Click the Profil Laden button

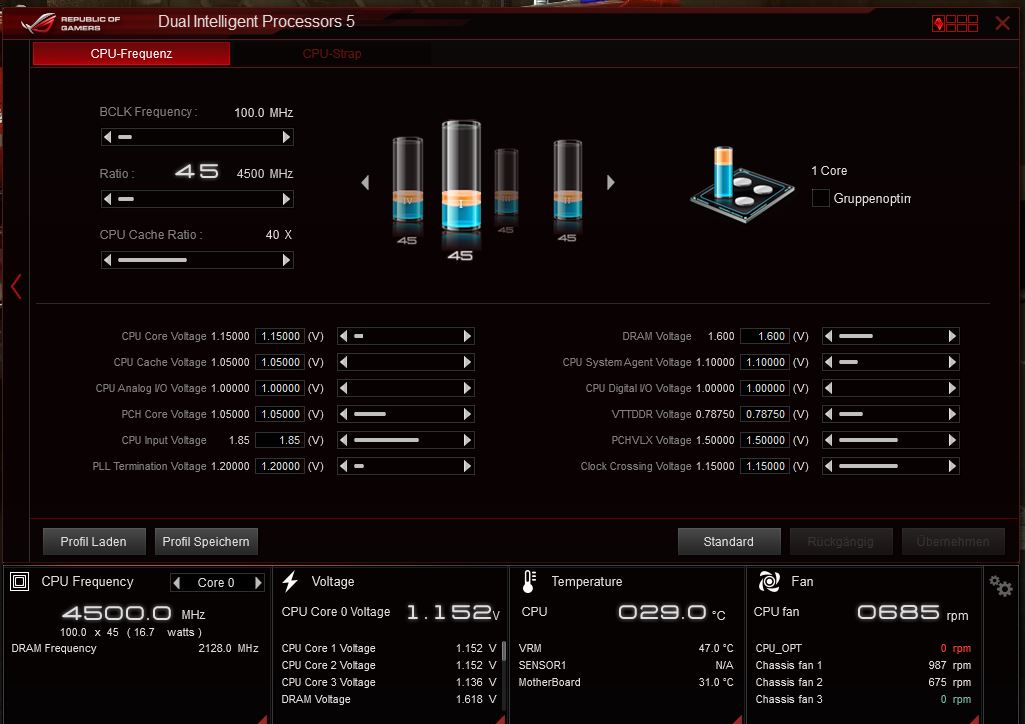pos(93,542)
